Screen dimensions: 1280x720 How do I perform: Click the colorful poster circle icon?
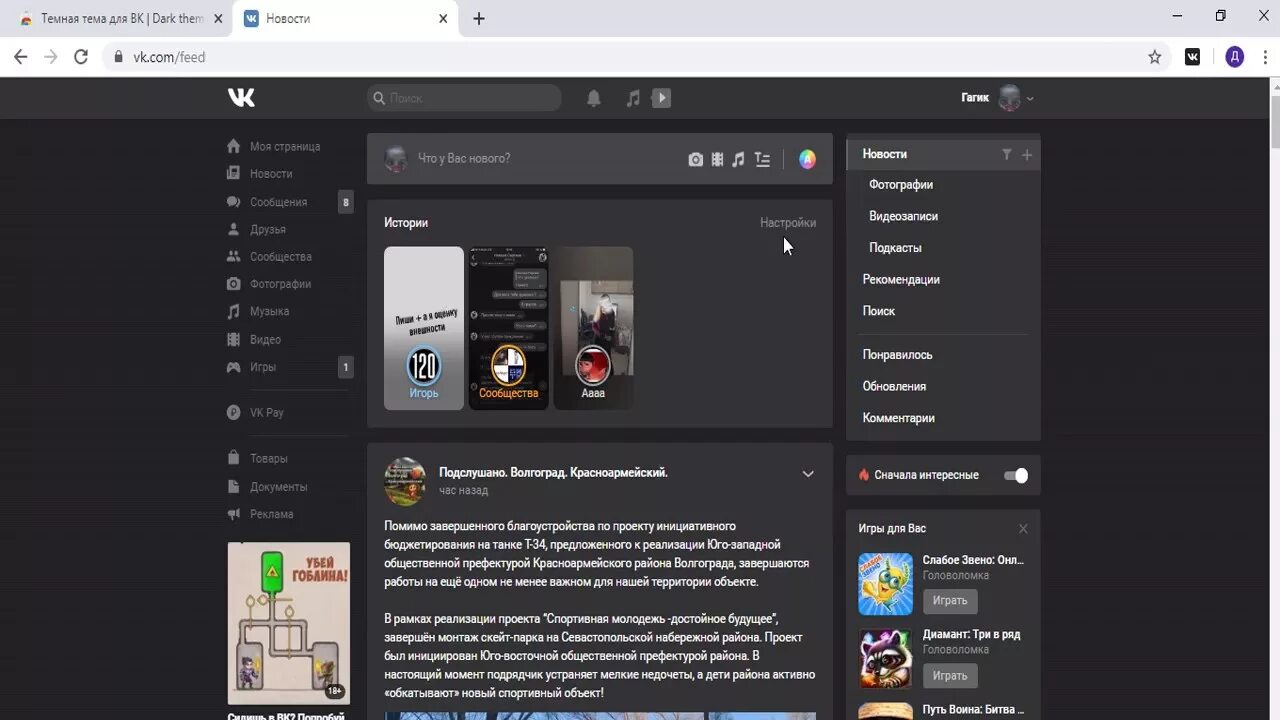pos(807,159)
